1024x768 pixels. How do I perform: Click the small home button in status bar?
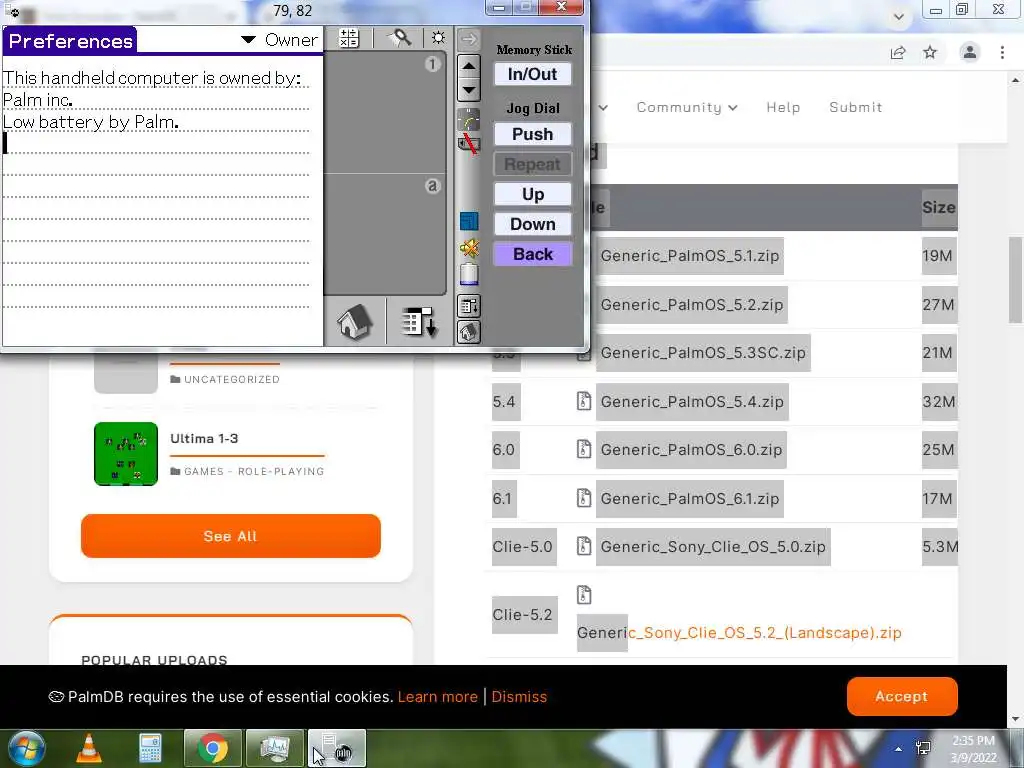coord(468,332)
